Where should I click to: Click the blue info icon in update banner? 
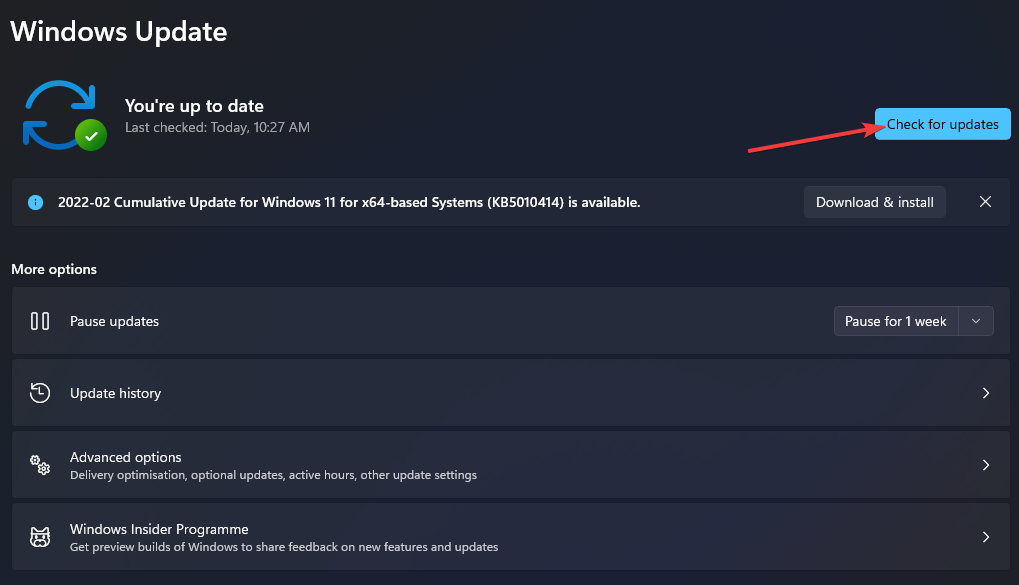36,202
